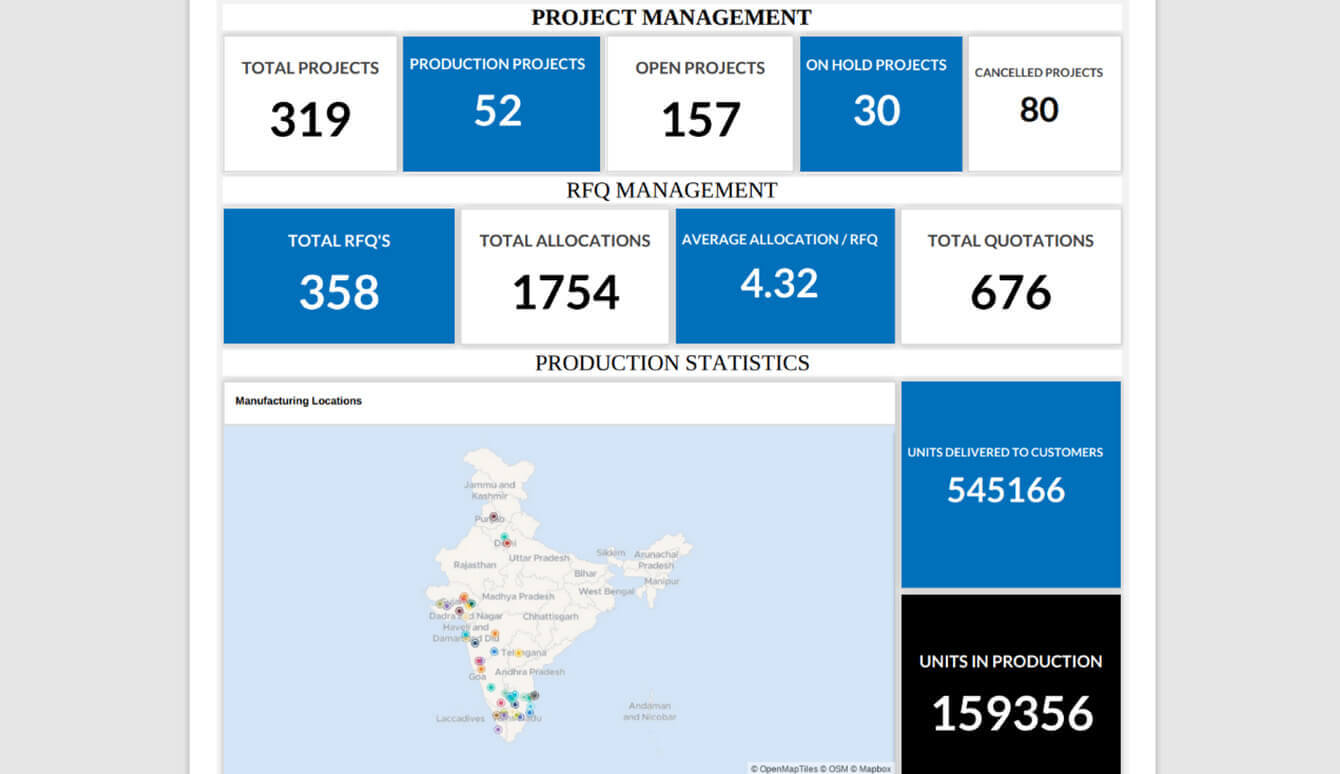Click the blue marker in Andhra Pradesh region
1340x774 pixels.
(492, 651)
